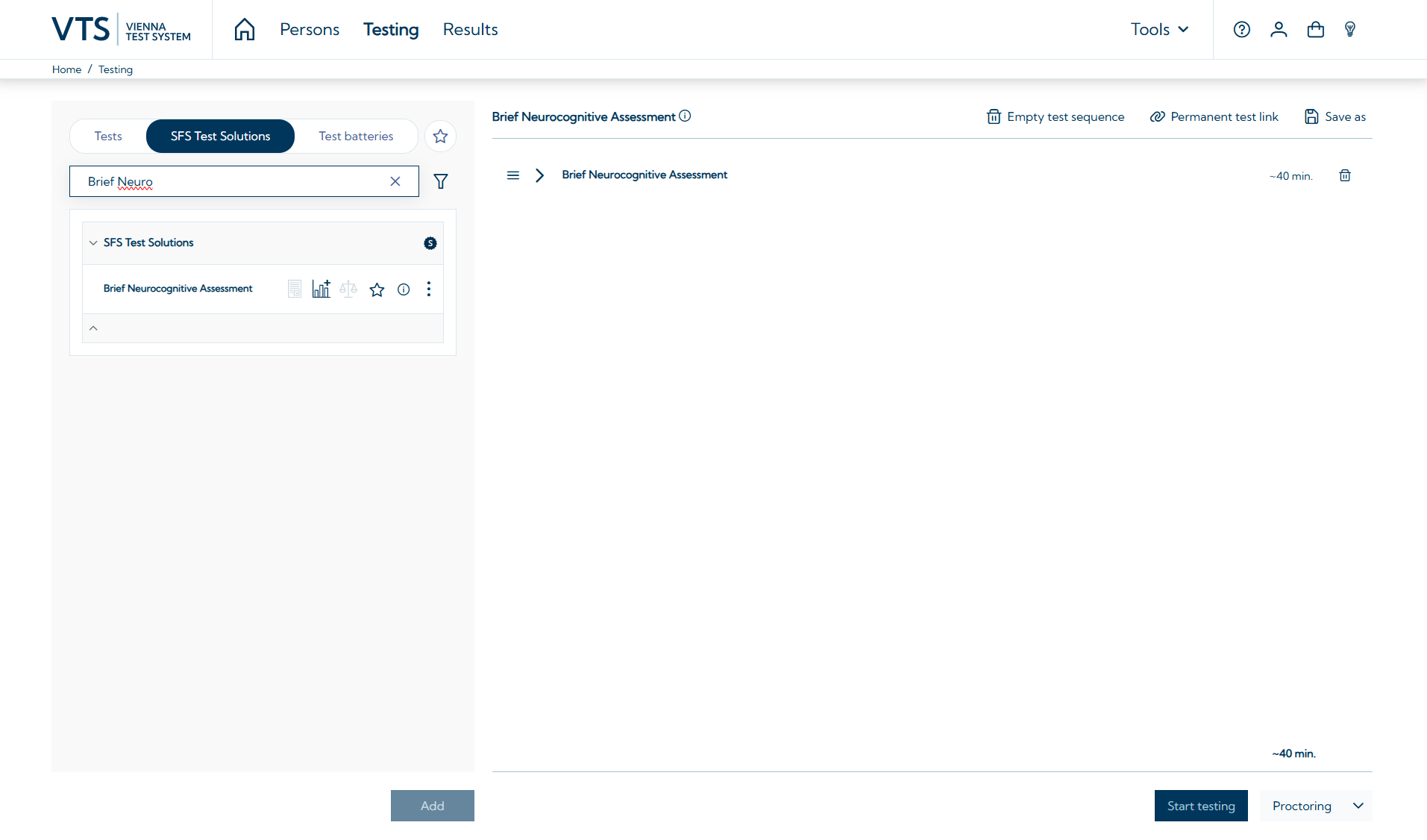1427x840 pixels.
Task: Open the user account profile icon
Action: pyautogui.click(x=1279, y=29)
